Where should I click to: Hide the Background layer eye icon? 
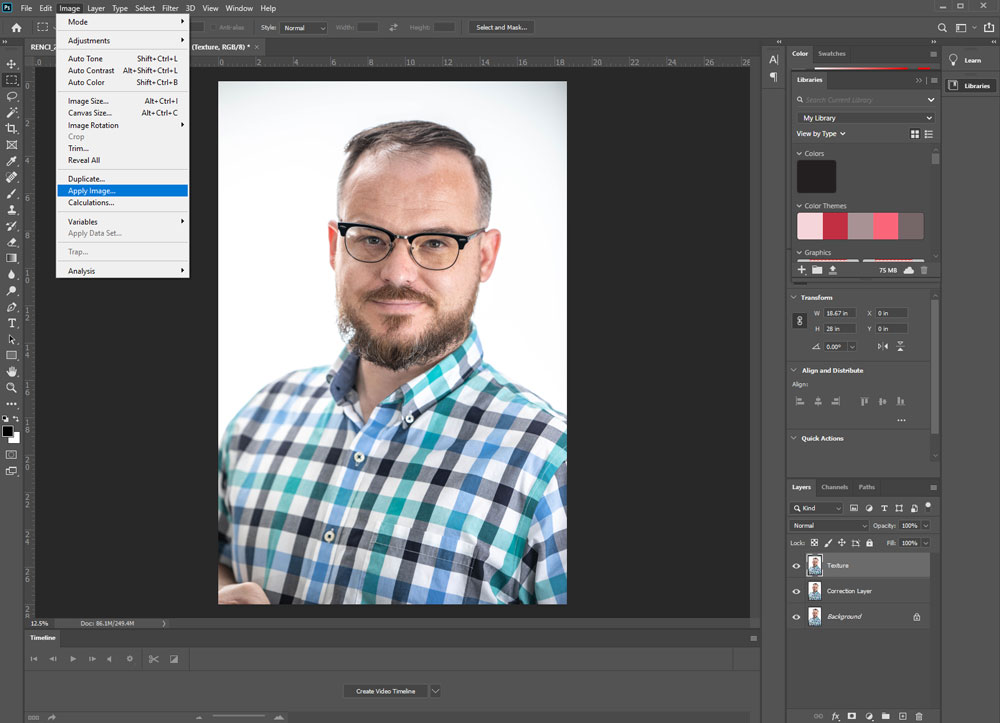tap(797, 617)
